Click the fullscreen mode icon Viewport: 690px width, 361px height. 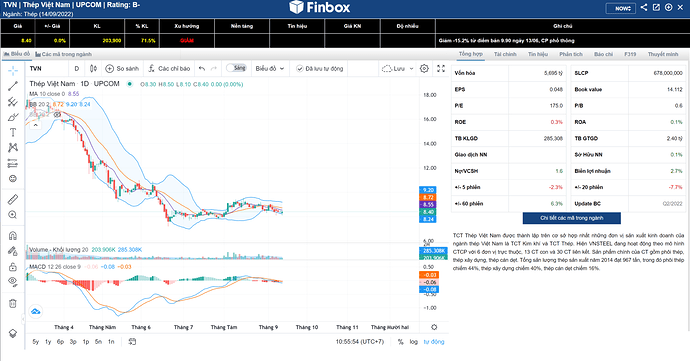coord(441,69)
